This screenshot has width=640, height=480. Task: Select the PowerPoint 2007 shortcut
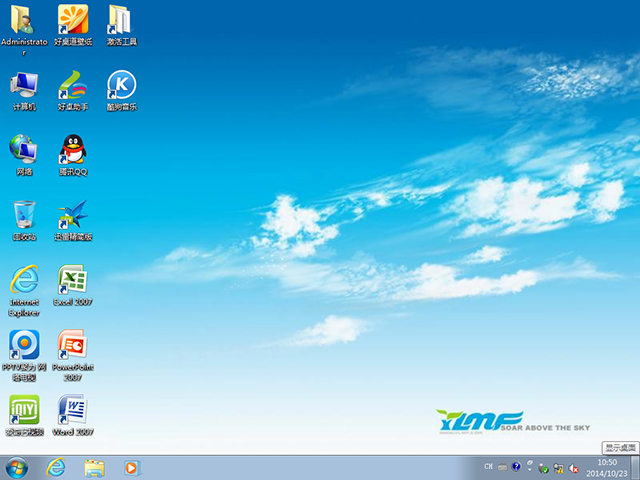pos(73,345)
